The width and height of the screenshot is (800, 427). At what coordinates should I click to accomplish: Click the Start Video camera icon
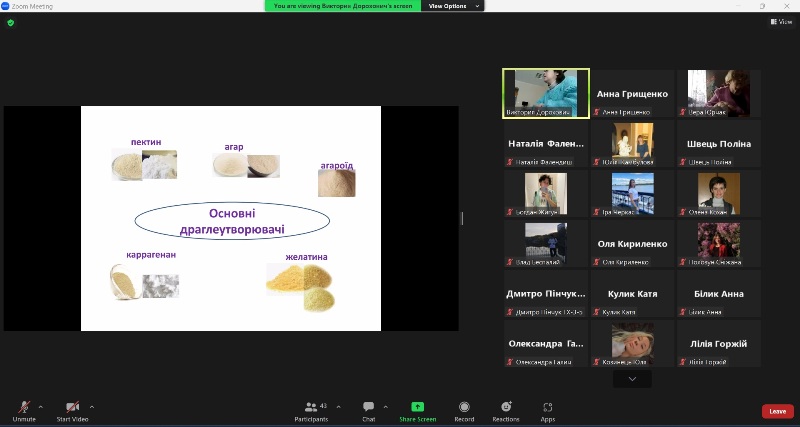pos(72,407)
